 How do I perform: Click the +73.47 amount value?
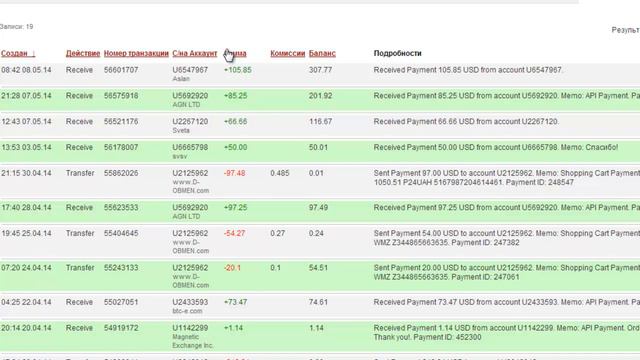pos(236,302)
